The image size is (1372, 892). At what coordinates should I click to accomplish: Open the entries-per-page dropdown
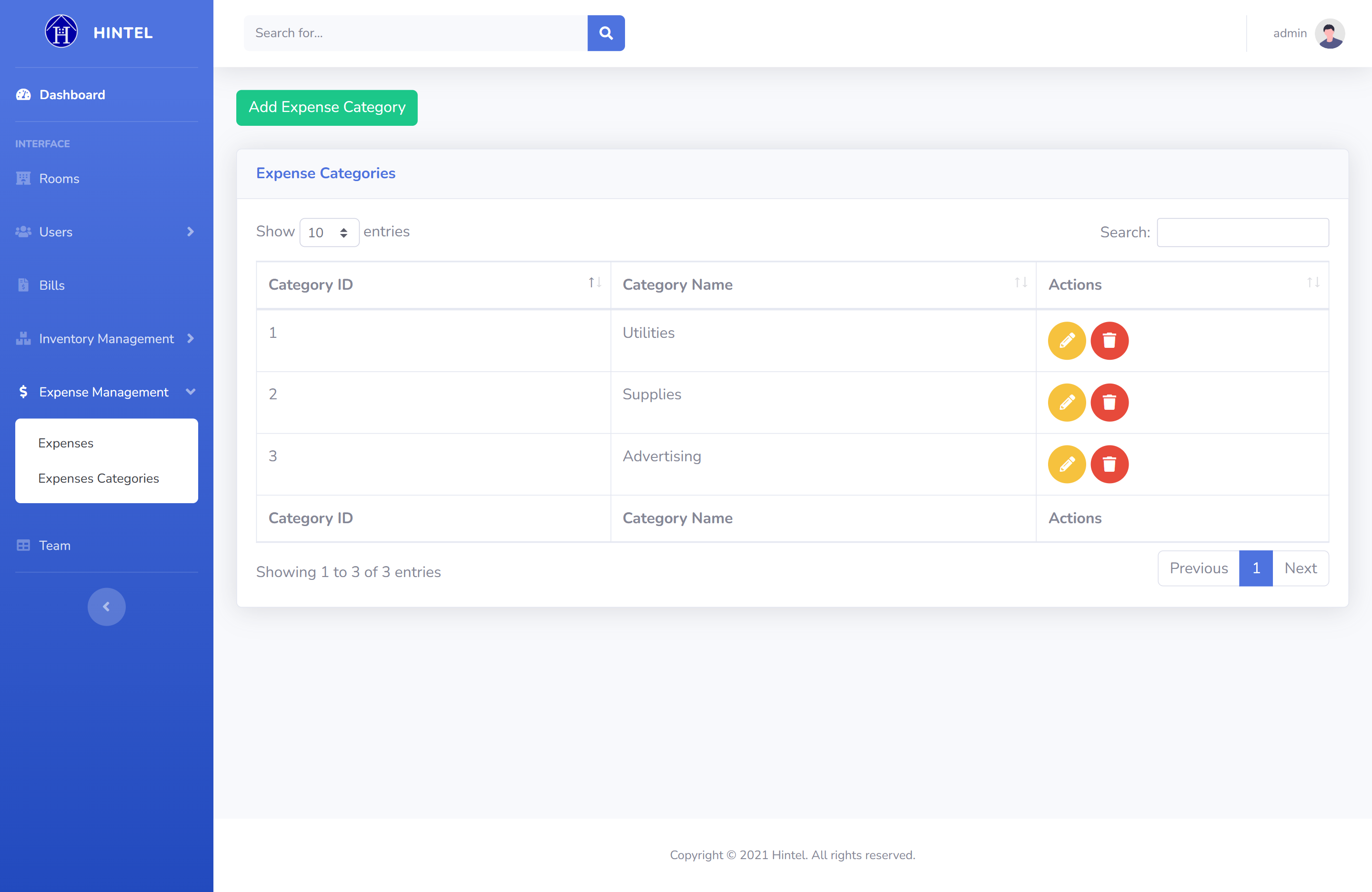pyautogui.click(x=329, y=233)
